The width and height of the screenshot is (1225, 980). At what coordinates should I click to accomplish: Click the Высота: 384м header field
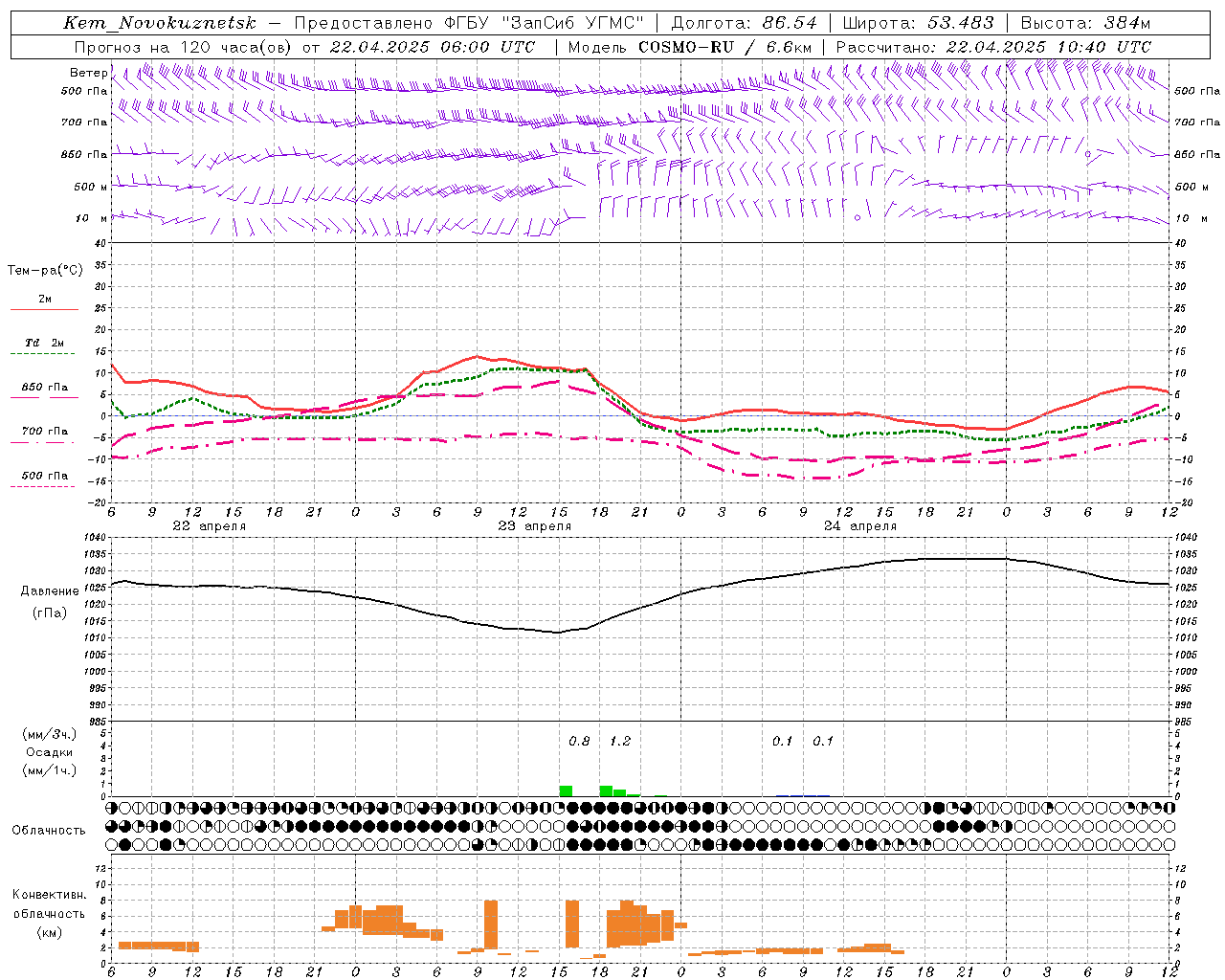[1085, 23]
